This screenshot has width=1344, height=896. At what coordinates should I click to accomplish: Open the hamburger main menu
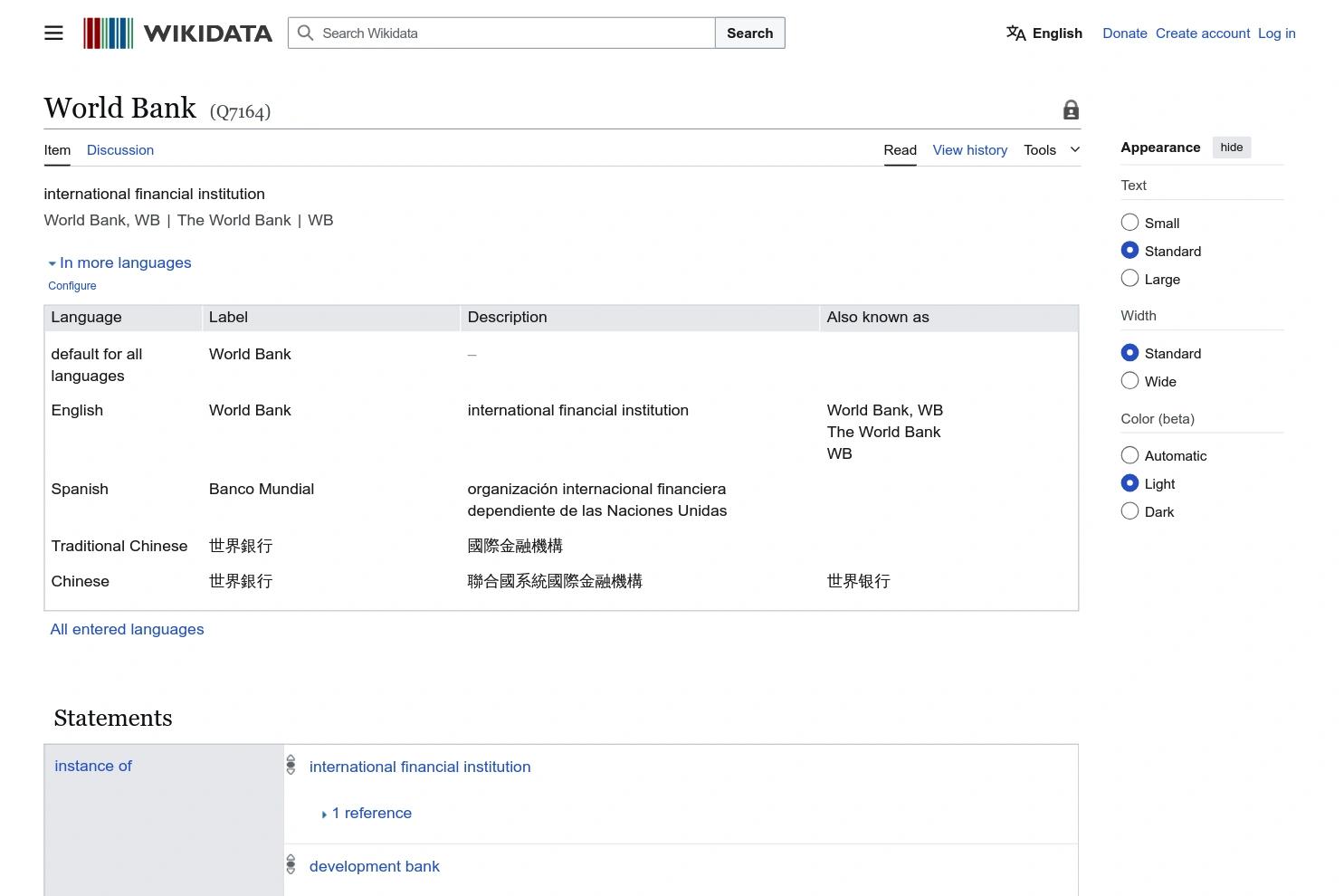(x=53, y=33)
